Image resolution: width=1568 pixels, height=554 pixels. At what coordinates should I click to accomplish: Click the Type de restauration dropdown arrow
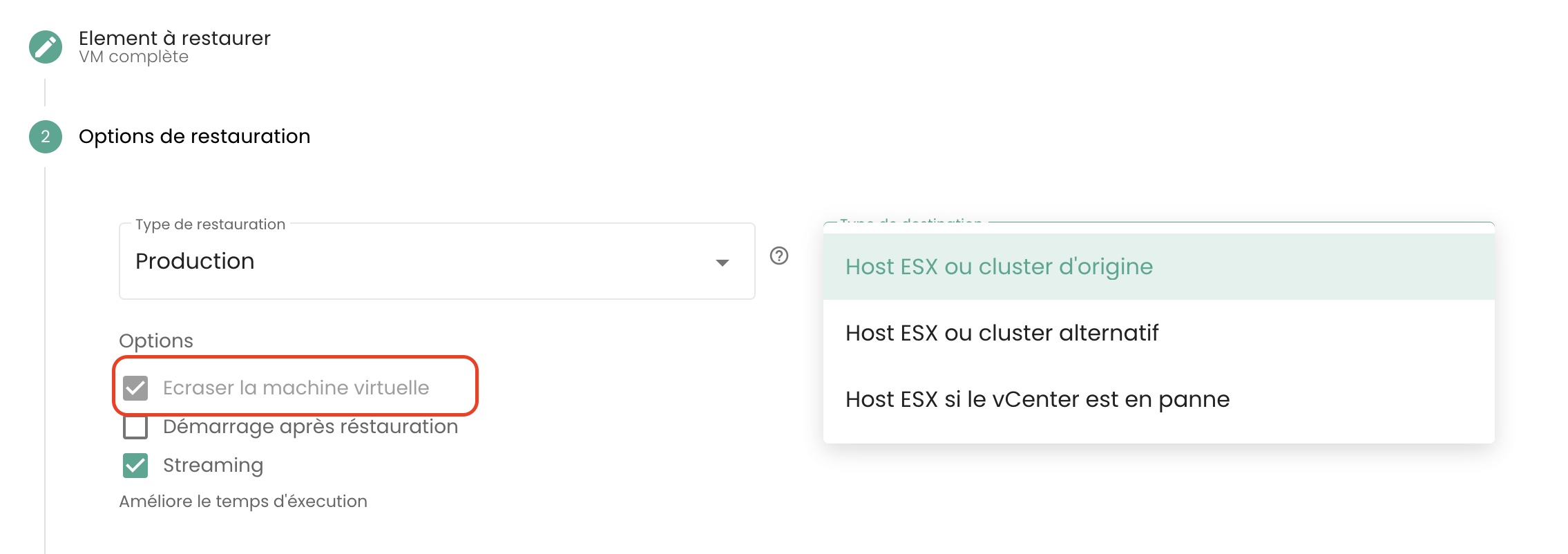point(722,262)
